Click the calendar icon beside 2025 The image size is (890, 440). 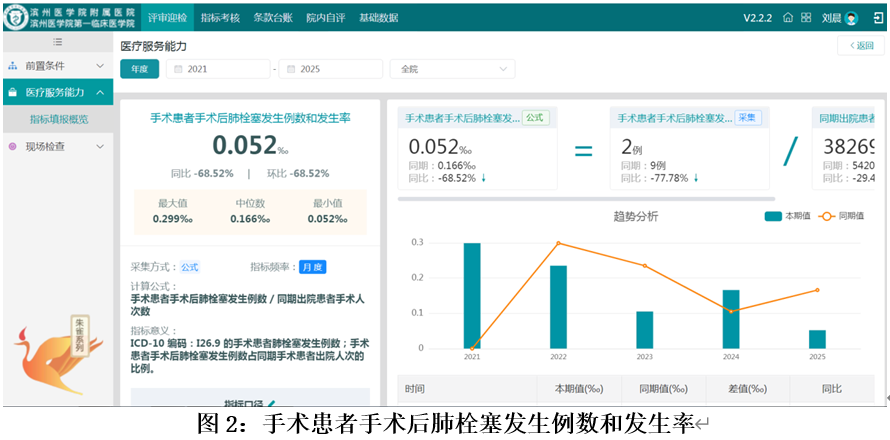coord(291,69)
